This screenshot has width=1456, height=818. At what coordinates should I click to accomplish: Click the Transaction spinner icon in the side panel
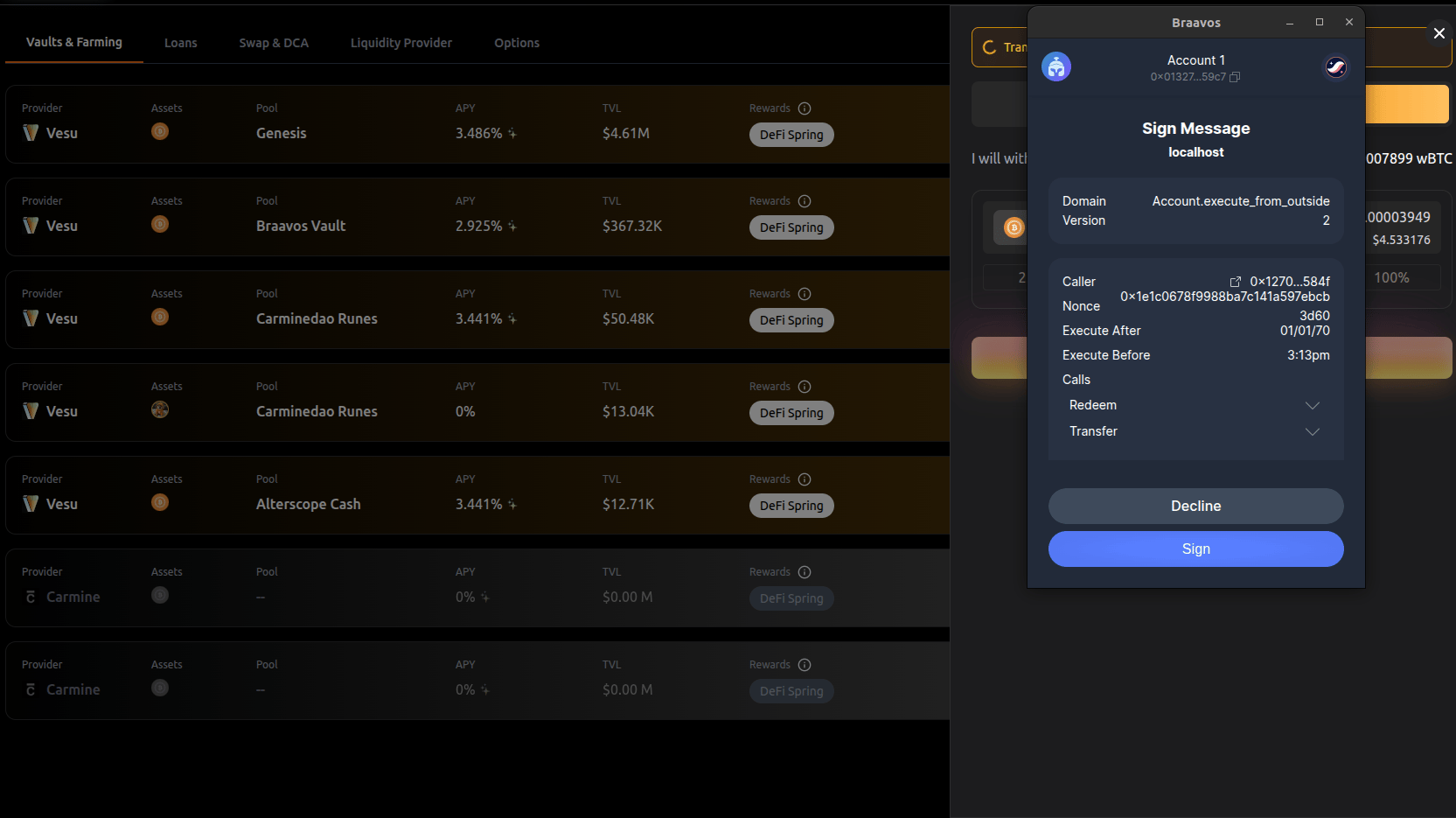(989, 47)
